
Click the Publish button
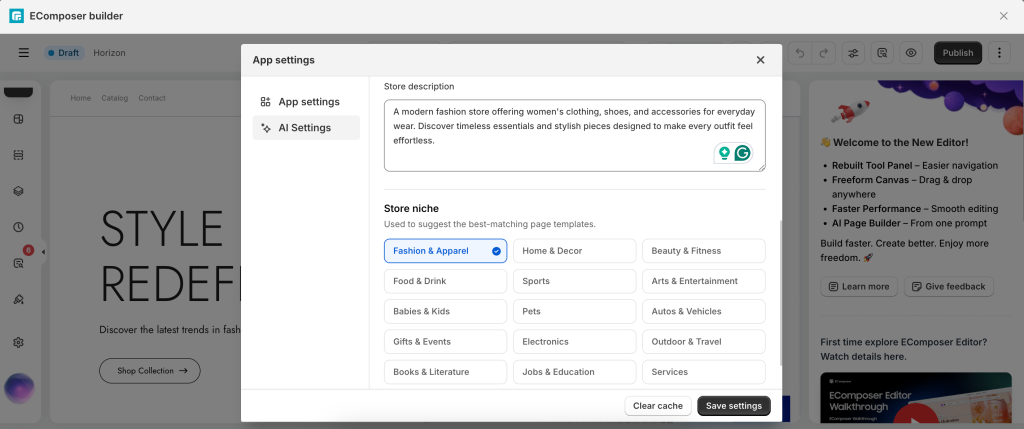[x=957, y=53]
